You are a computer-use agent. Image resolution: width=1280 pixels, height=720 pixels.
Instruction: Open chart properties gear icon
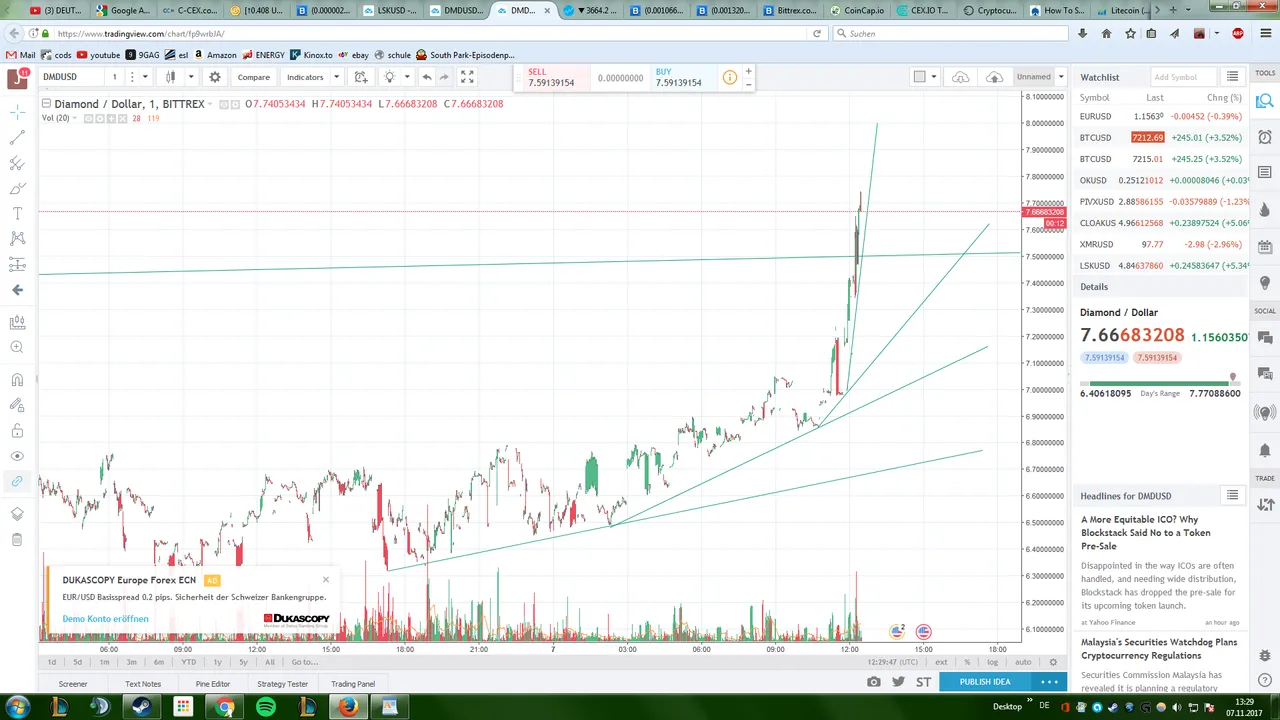(x=215, y=77)
